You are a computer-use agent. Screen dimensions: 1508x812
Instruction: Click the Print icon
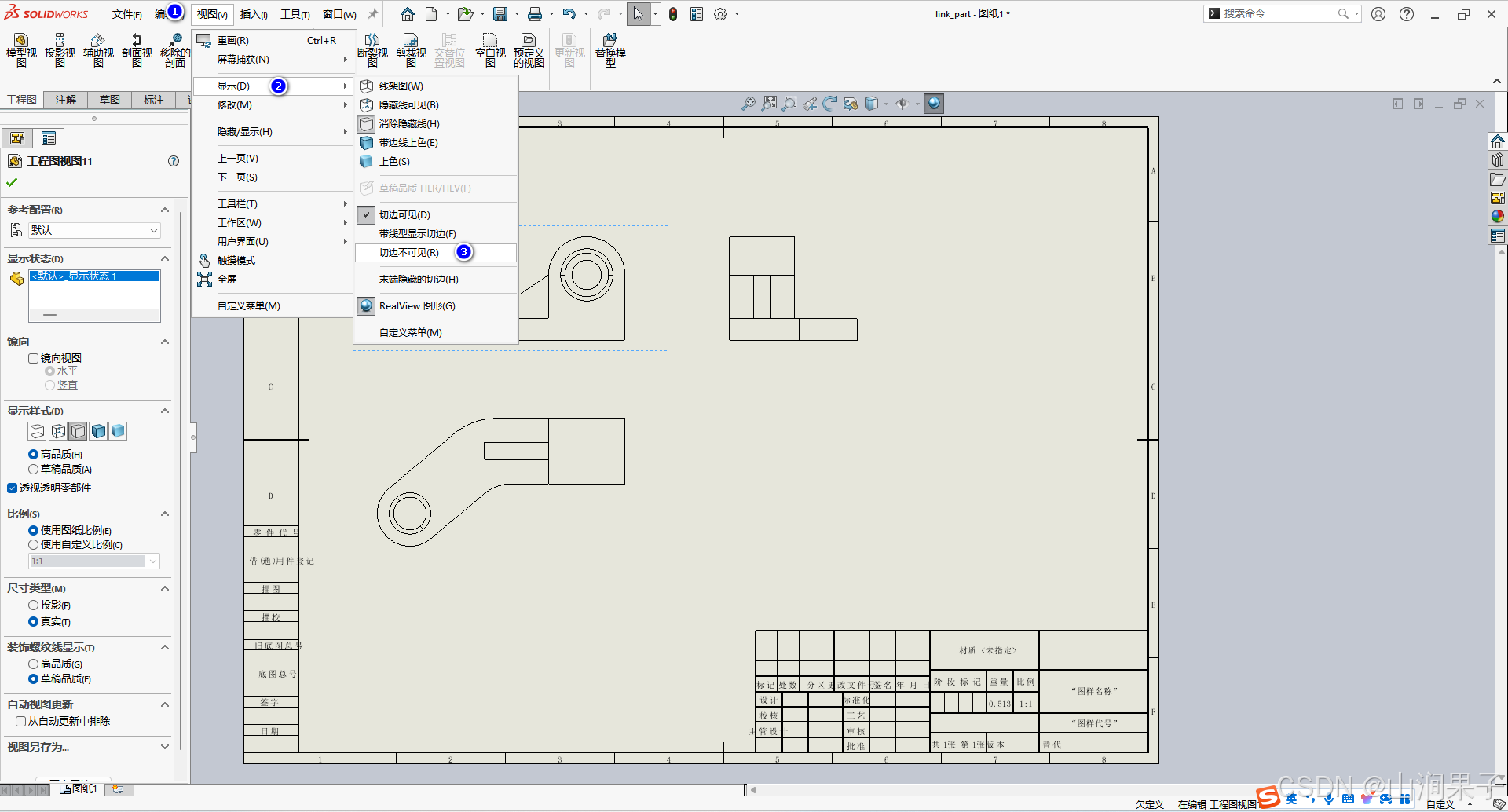pos(535,14)
